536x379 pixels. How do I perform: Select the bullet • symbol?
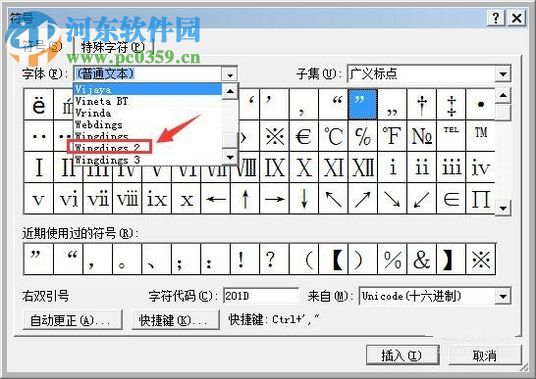[x=481, y=104]
